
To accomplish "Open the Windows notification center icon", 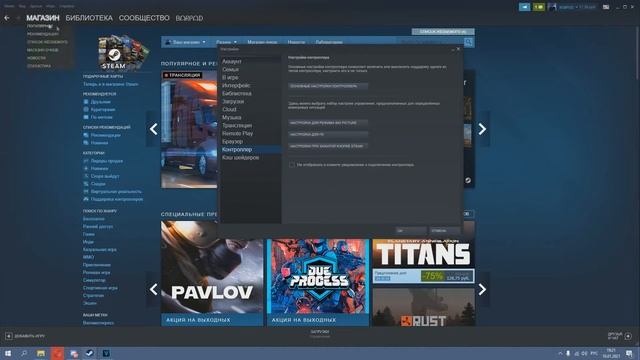I will tap(629, 353).
